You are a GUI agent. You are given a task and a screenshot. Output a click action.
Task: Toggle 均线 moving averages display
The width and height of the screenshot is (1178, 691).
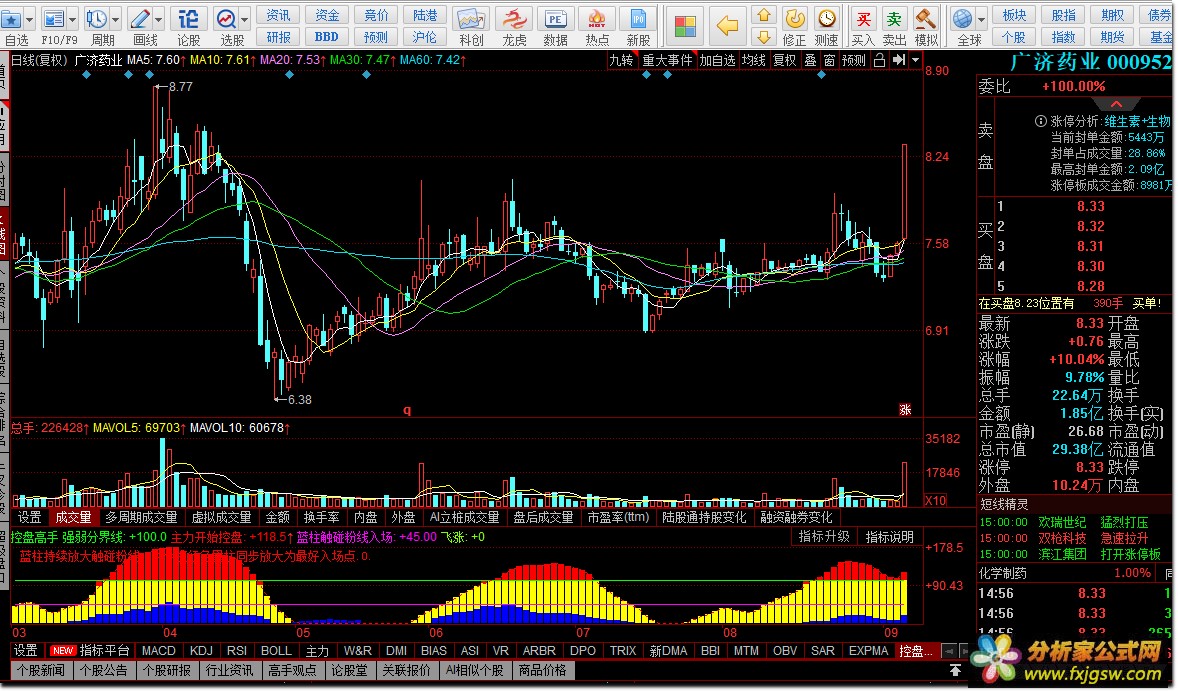(754, 60)
